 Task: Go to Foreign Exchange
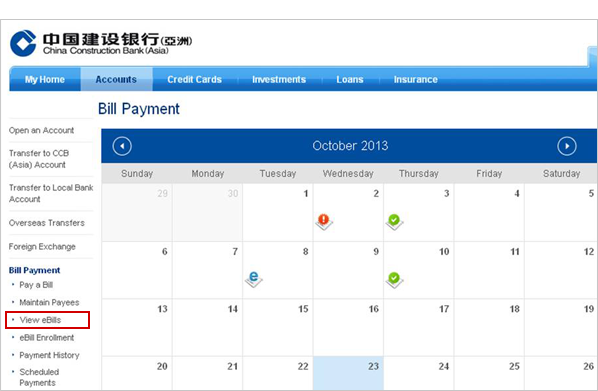tap(42, 246)
